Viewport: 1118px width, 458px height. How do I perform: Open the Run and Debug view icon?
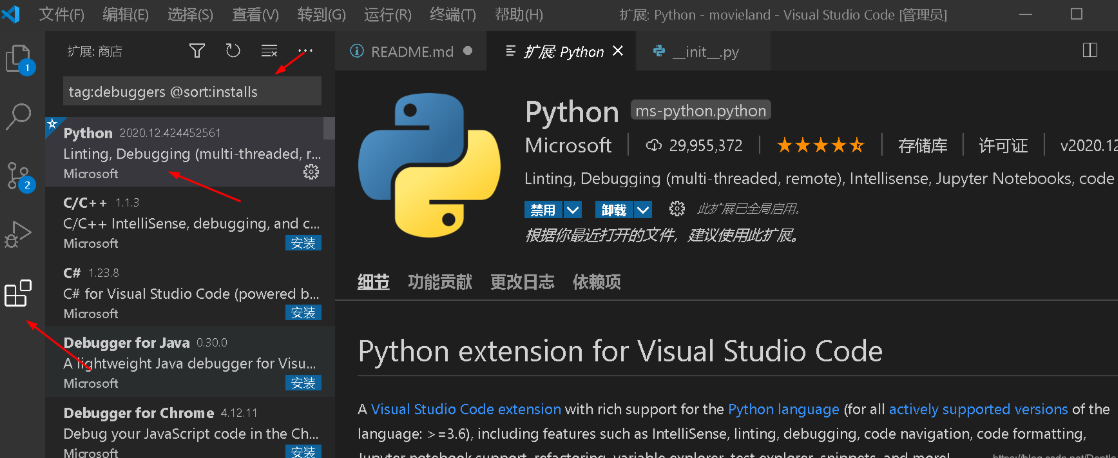point(19,233)
